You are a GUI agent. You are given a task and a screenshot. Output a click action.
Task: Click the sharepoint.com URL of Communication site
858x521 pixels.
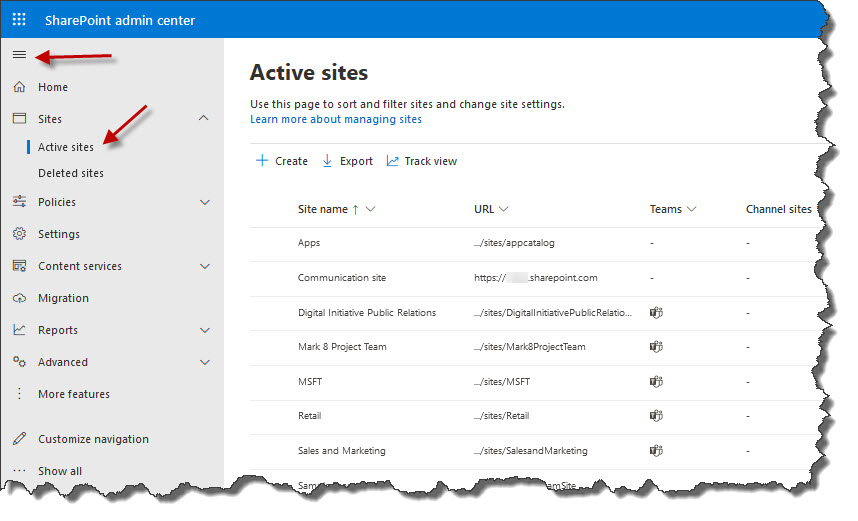click(536, 277)
